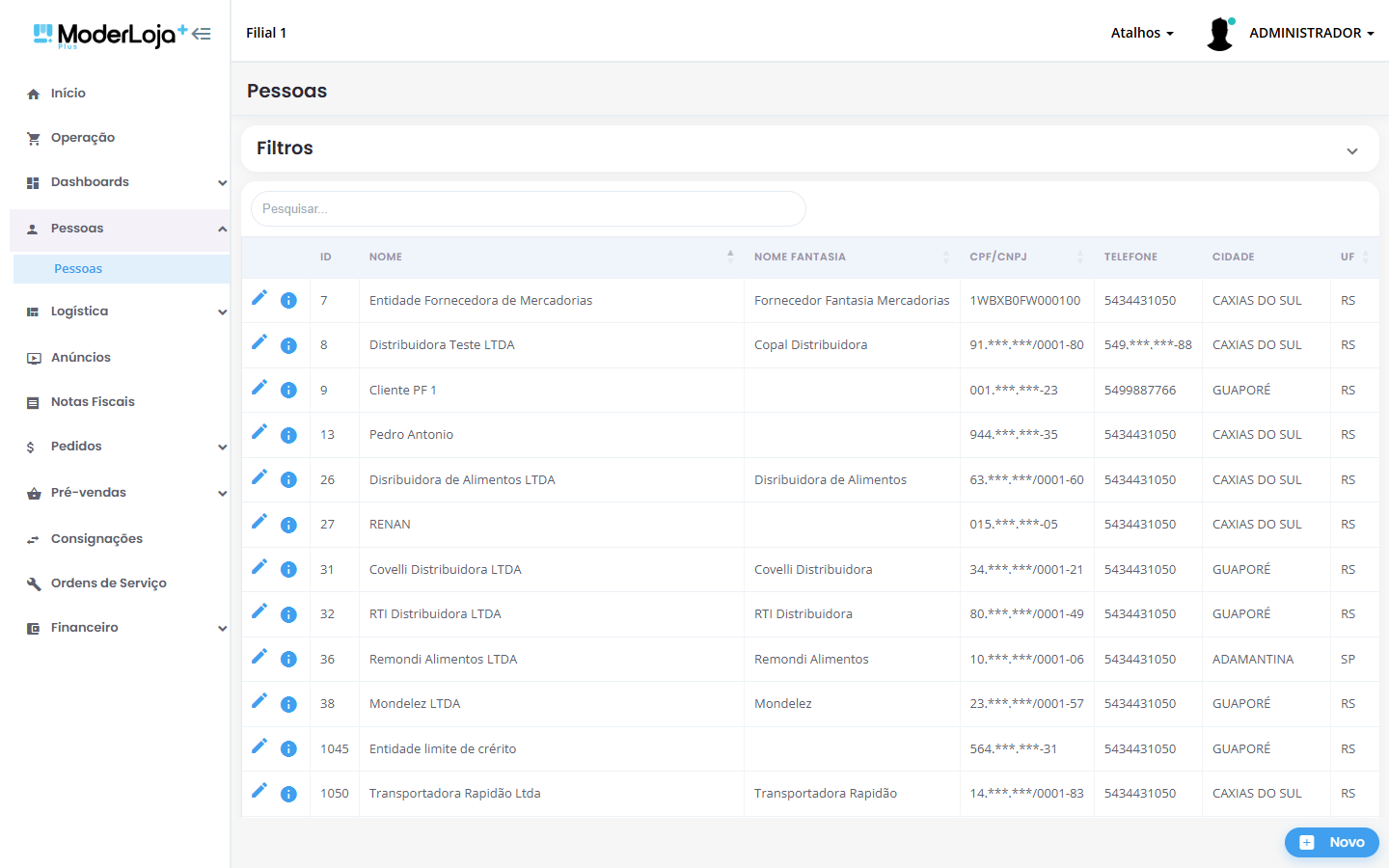The height and width of the screenshot is (868, 1389).
Task: Collapse the sidebar with the arrow icon
Action: point(202,34)
